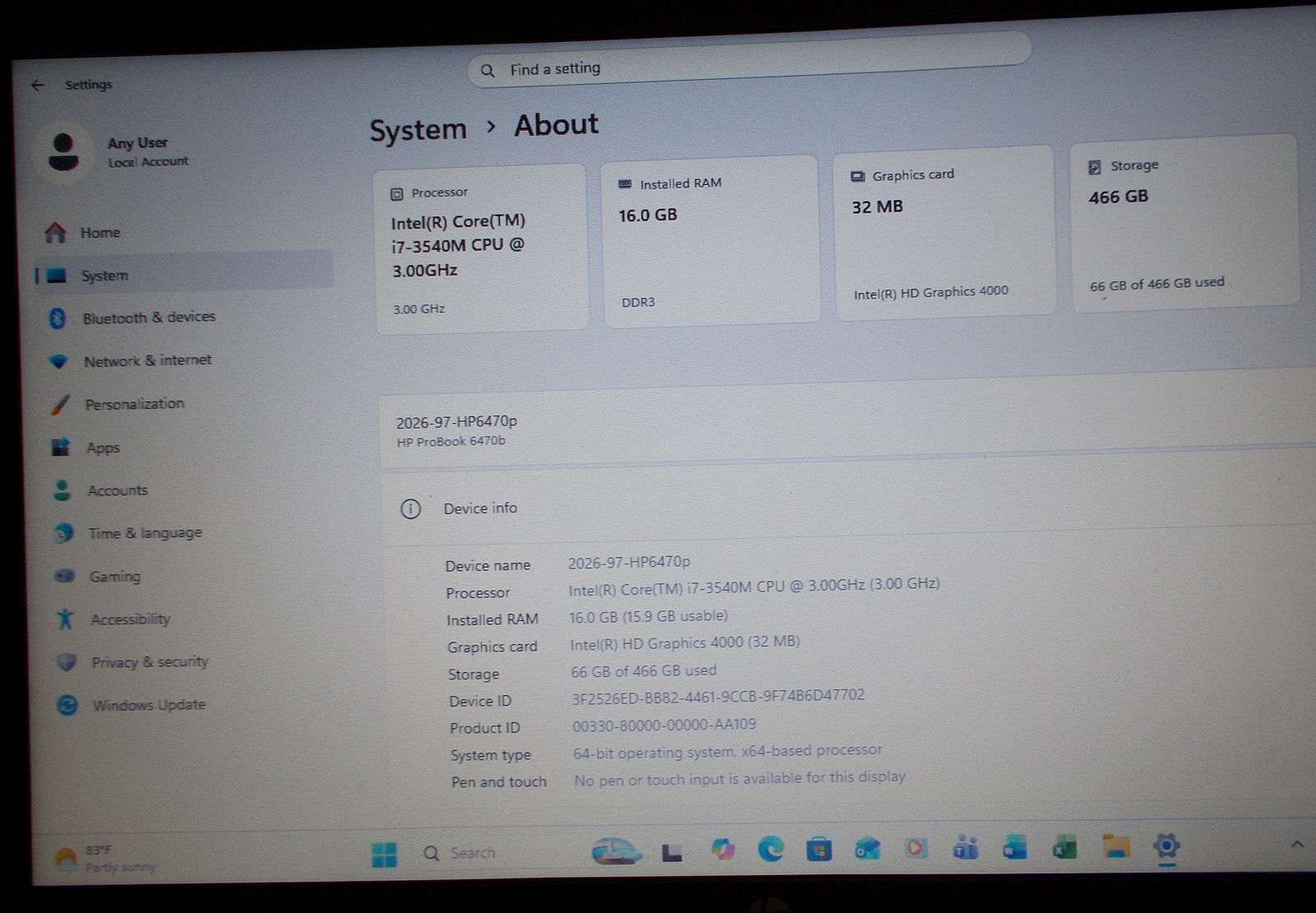Image resolution: width=1316 pixels, height=913 pixels.
Task: Click the Privacy shield icon
Action: (x=67, y=662)
